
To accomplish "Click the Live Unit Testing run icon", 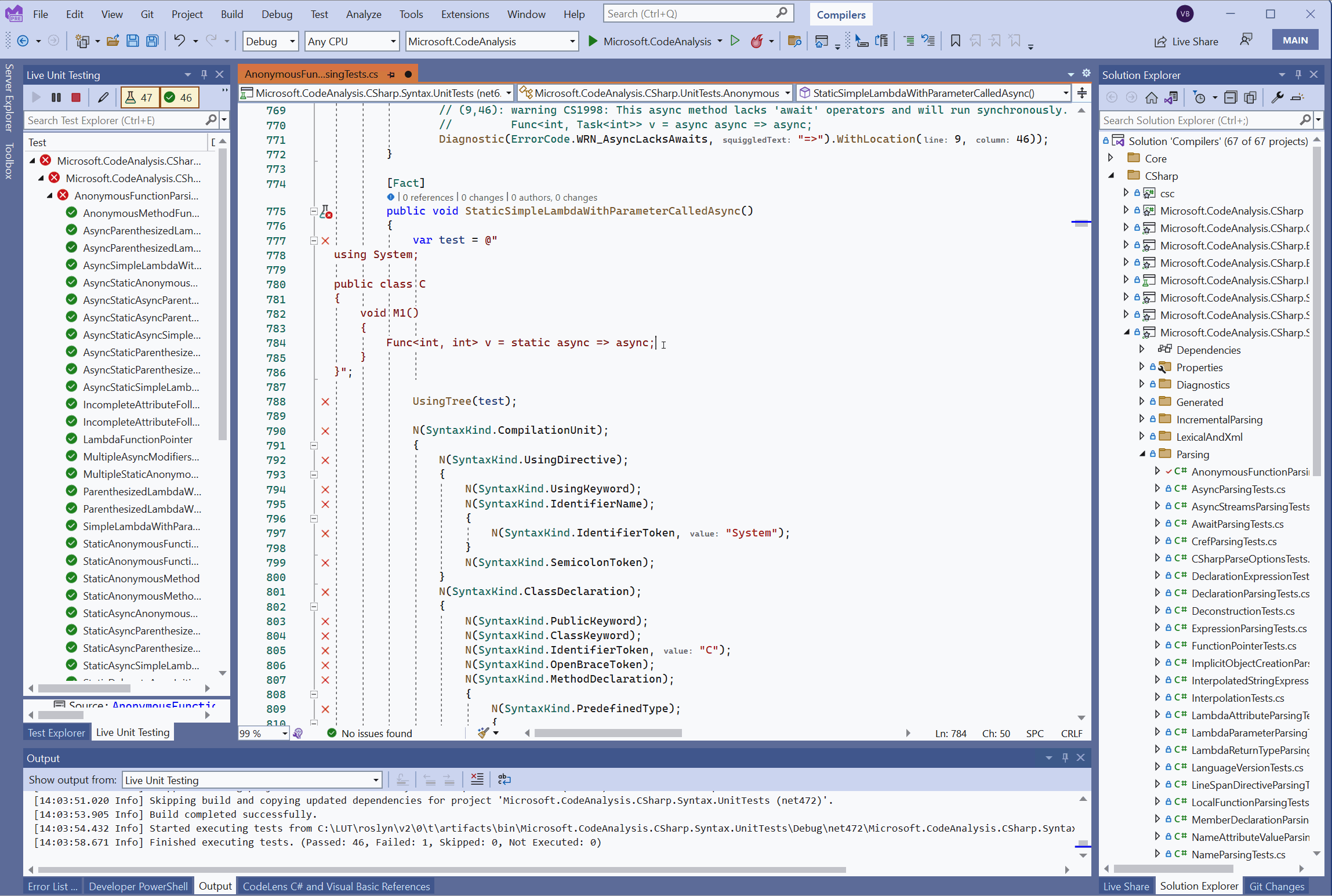I will pos(36,96).
